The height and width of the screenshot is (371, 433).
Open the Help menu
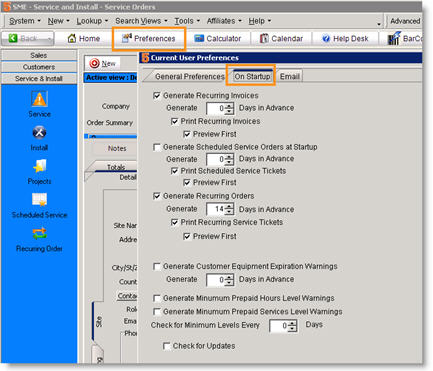pos(260,21)
